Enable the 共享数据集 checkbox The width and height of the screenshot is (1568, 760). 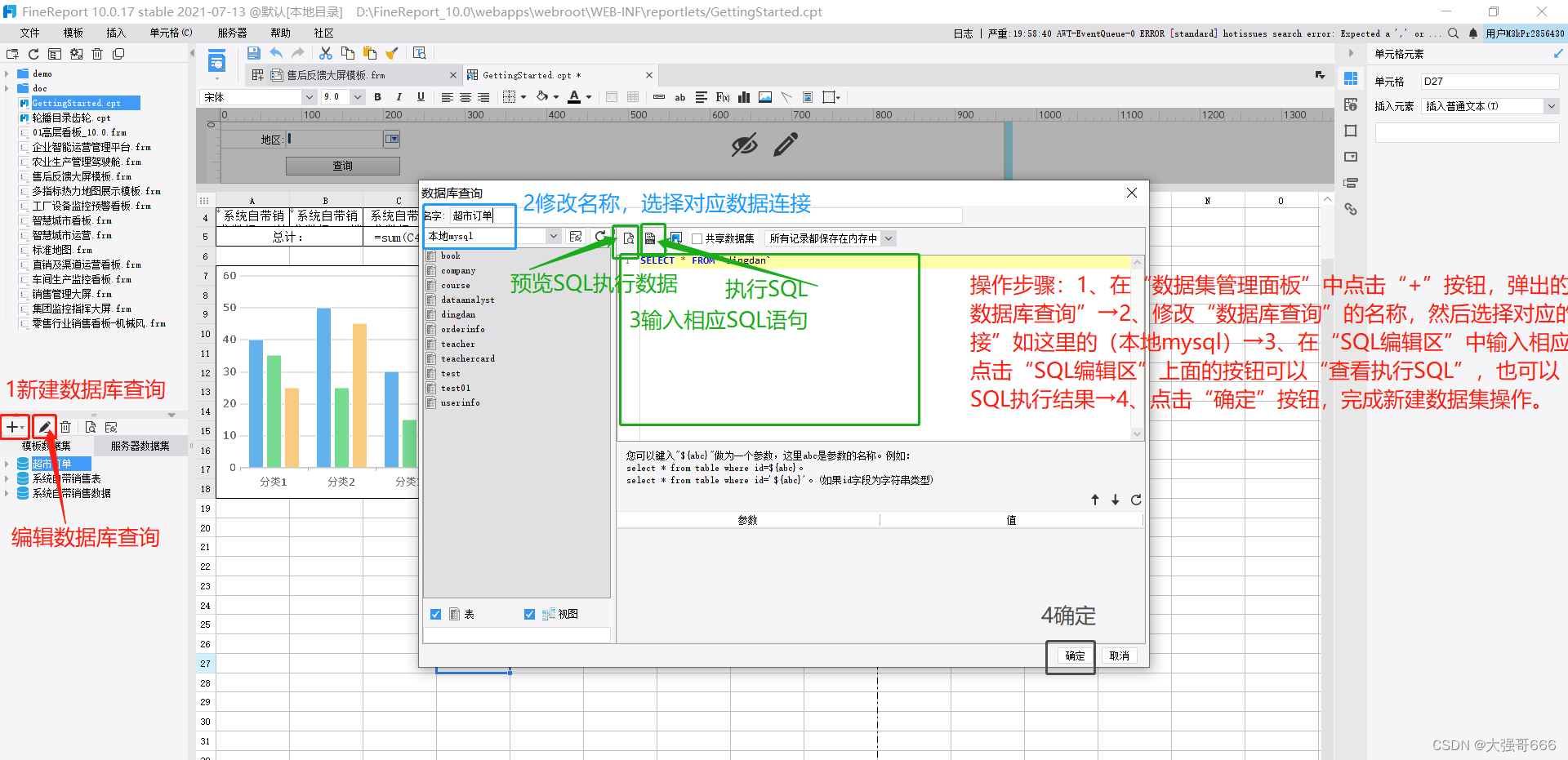pyautogui.click(x=697, y=238)
